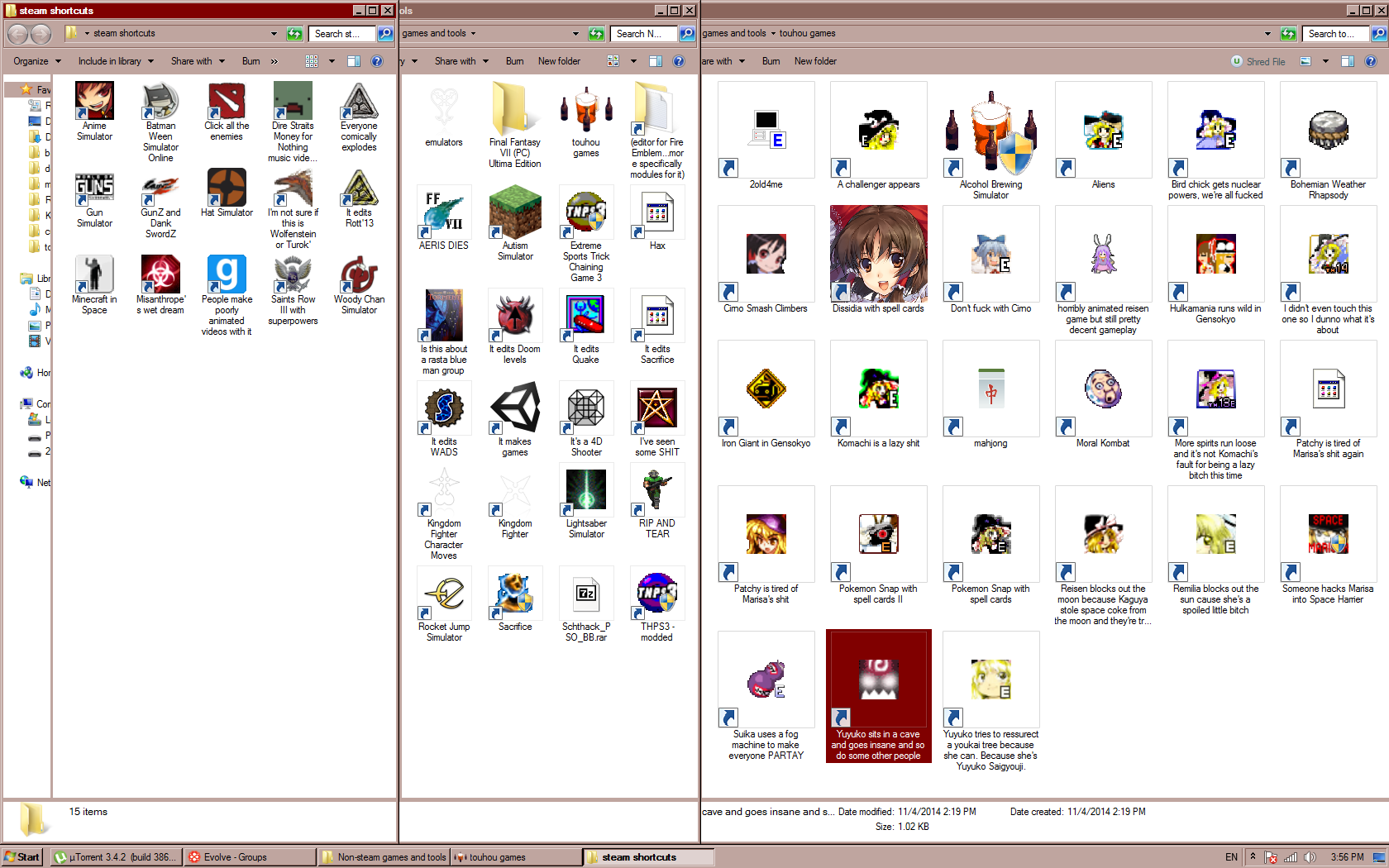This screenshot has width=1389, height=868.
Task: Select Dissidia with spell cards thumbnail
Action: click(878, 254)
